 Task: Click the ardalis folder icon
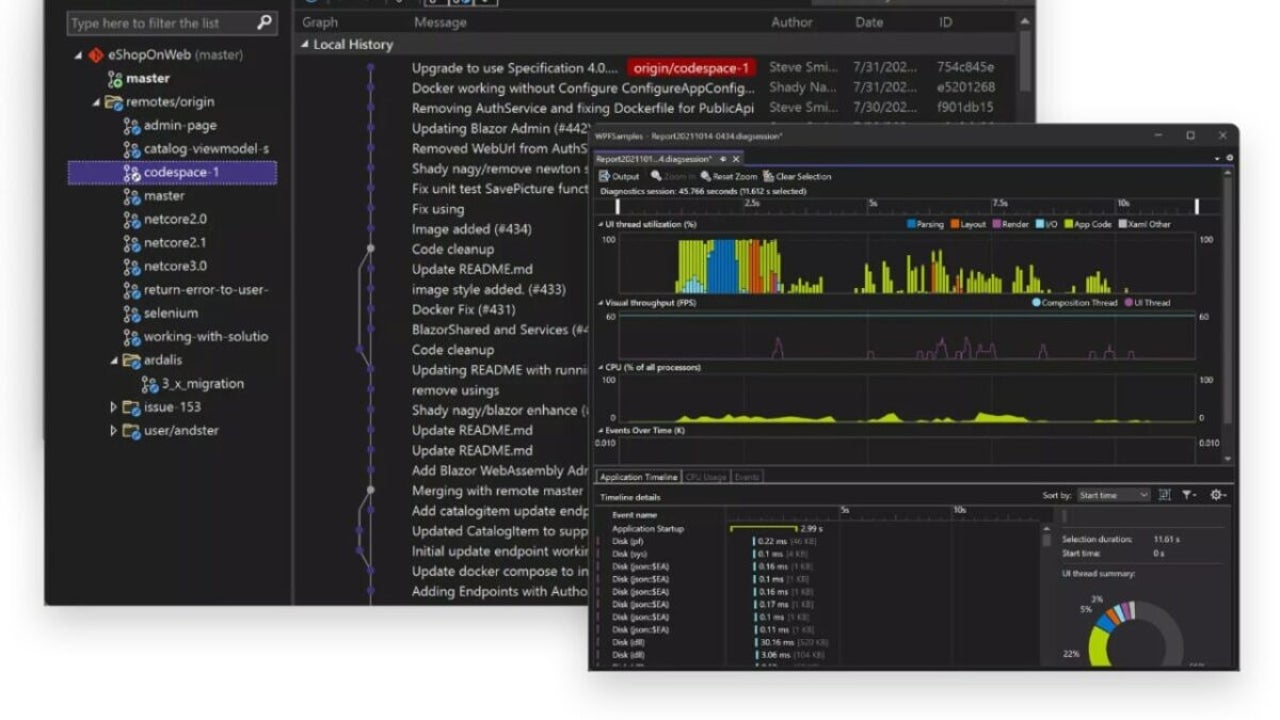tap(131, 361)
